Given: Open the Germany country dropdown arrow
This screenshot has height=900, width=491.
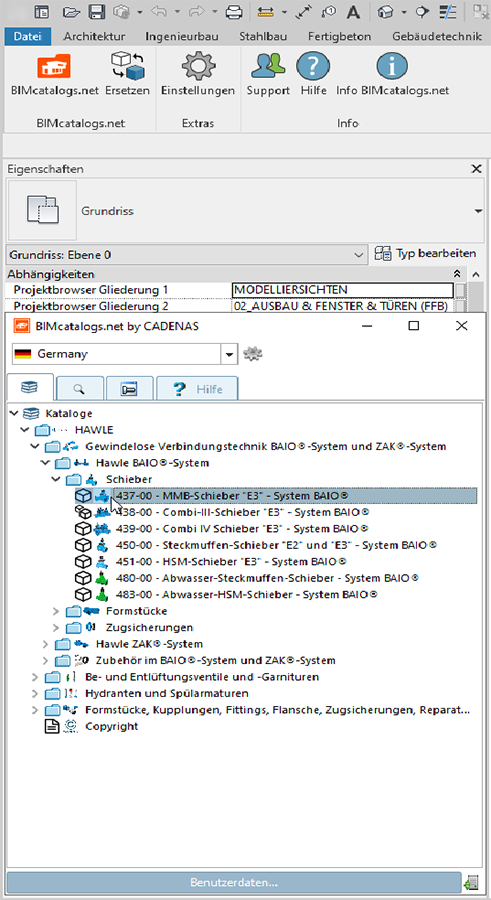Looking at the screenshot, I should pos(230,354).
